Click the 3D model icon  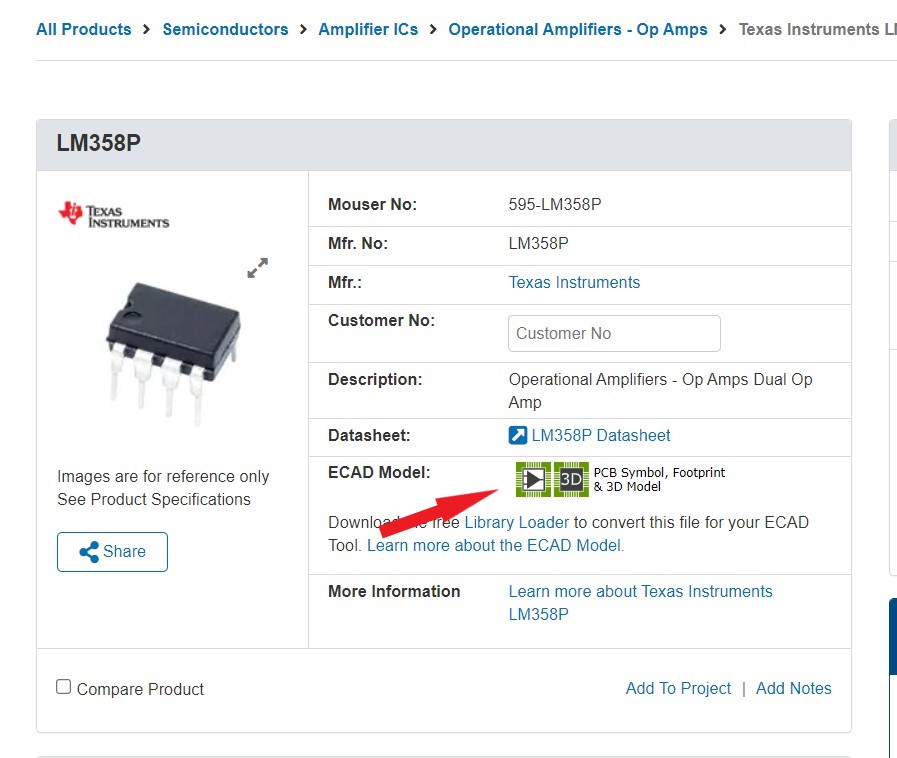click(571, 480)
